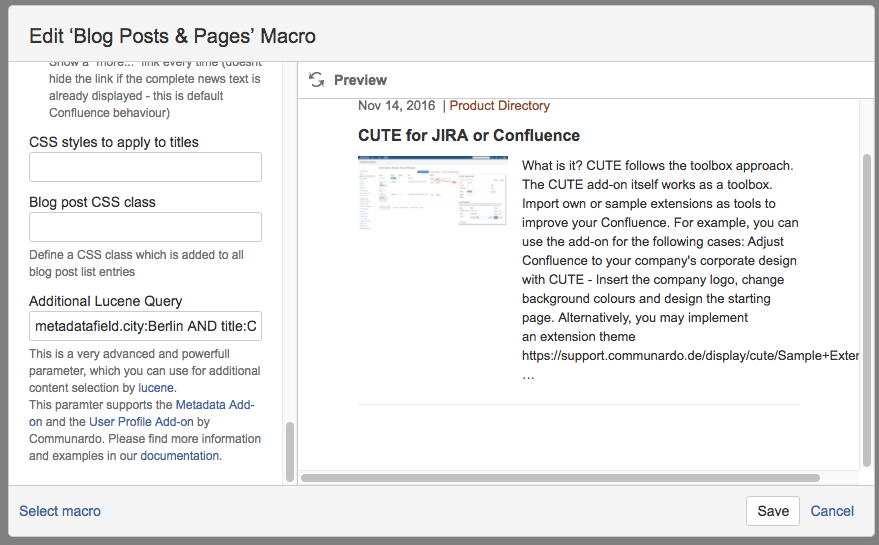Focus the 'Blog post CSS class' input
This screenshot has width=879, height=545.
[x=146, y=227]
